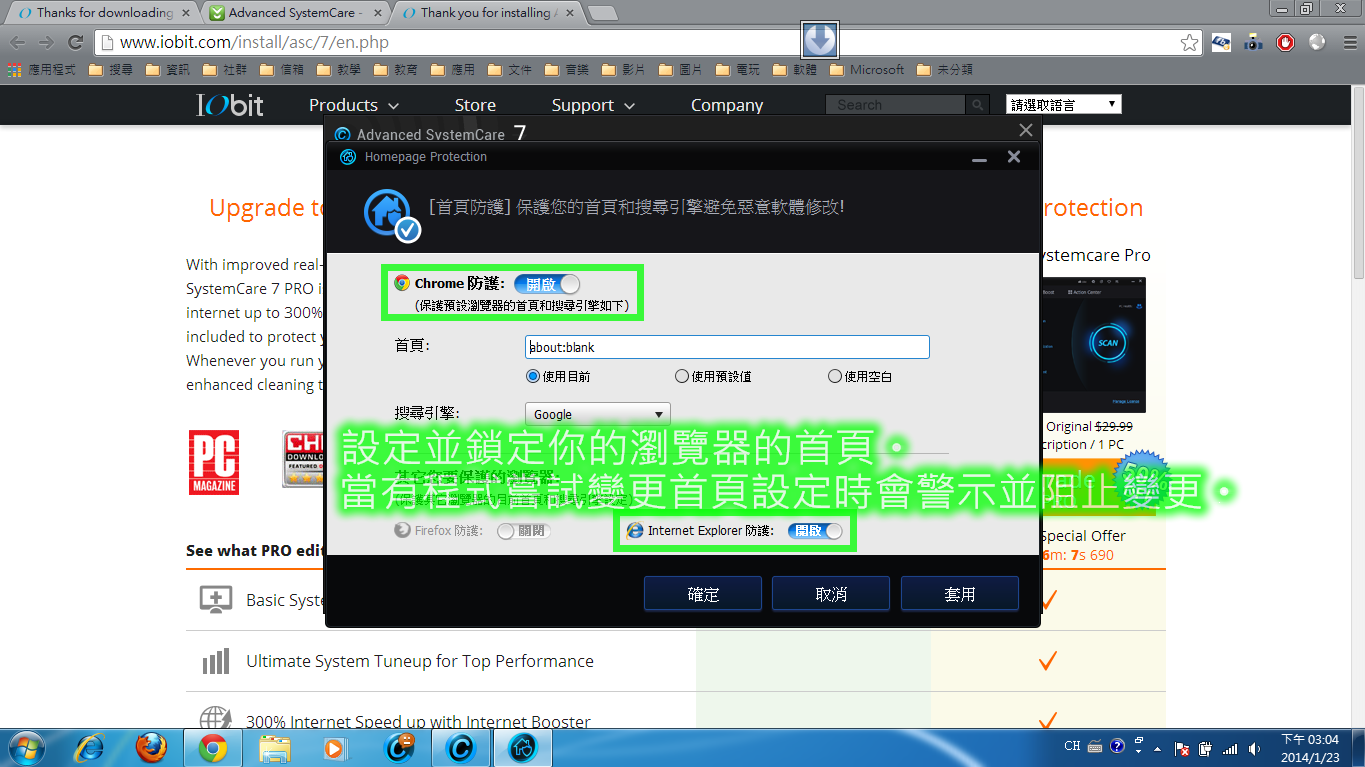
Task: Select the 使用預設值 radio option
Action: tap(713, 377)
